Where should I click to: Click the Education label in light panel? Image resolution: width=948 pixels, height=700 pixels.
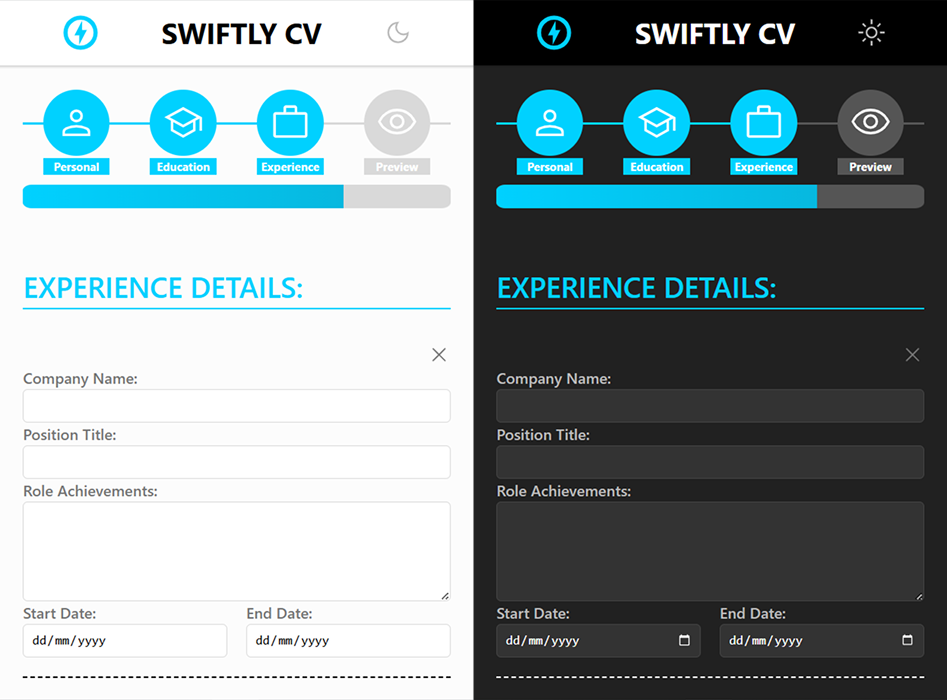pyautogui.click(x=183, y=167)
